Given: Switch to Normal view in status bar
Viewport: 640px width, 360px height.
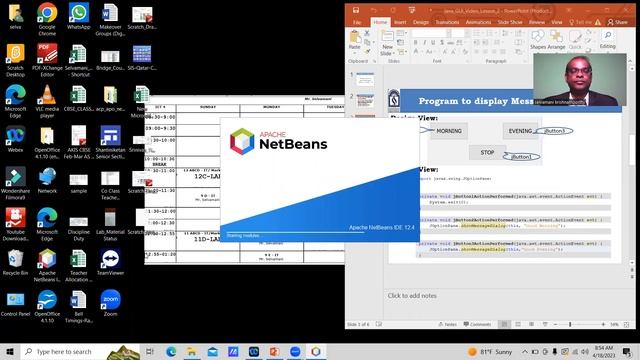Looking at the screenshot, I should point(504,324).
